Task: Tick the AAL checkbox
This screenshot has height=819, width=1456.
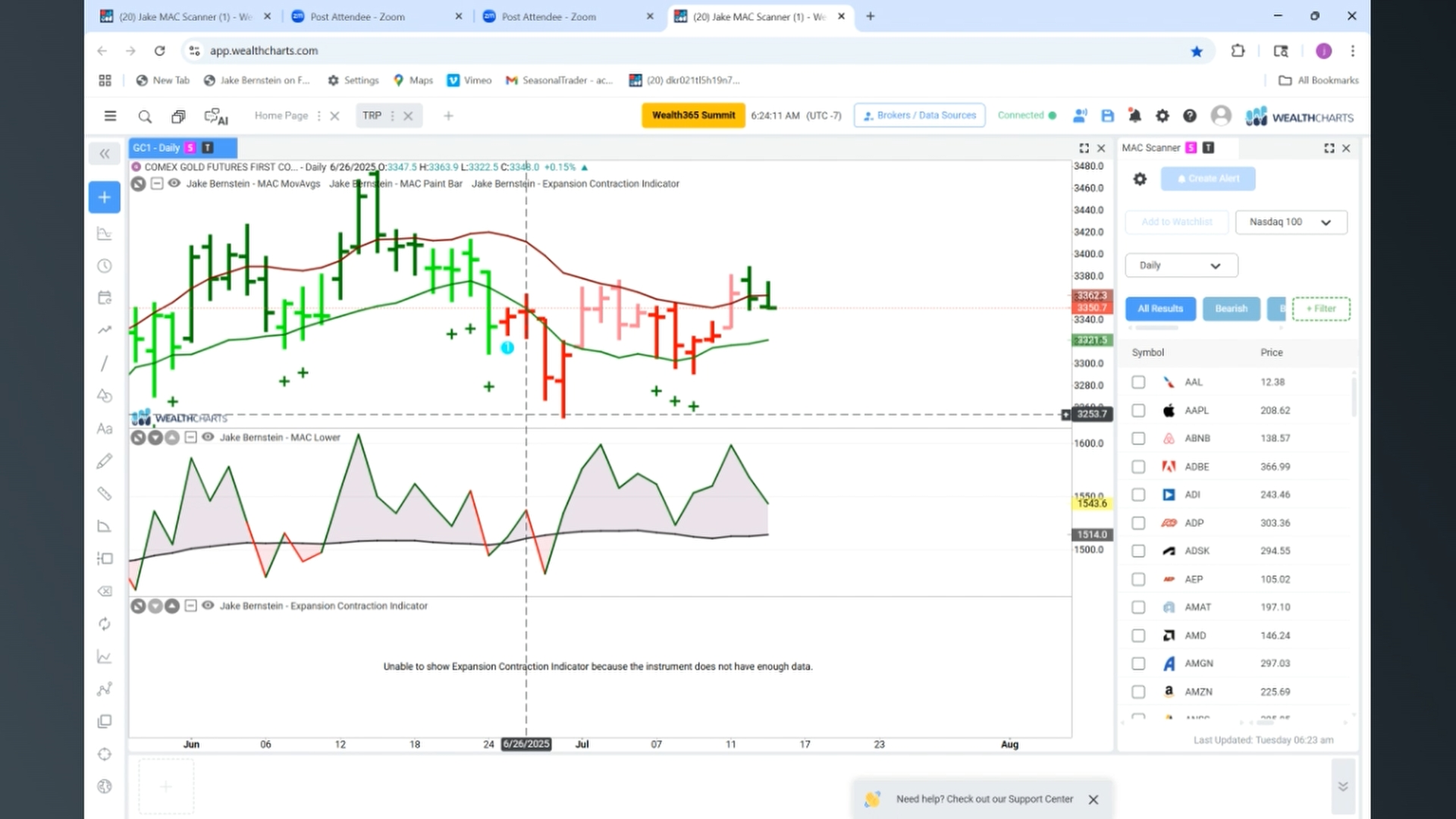Action: click(1138, 382)
